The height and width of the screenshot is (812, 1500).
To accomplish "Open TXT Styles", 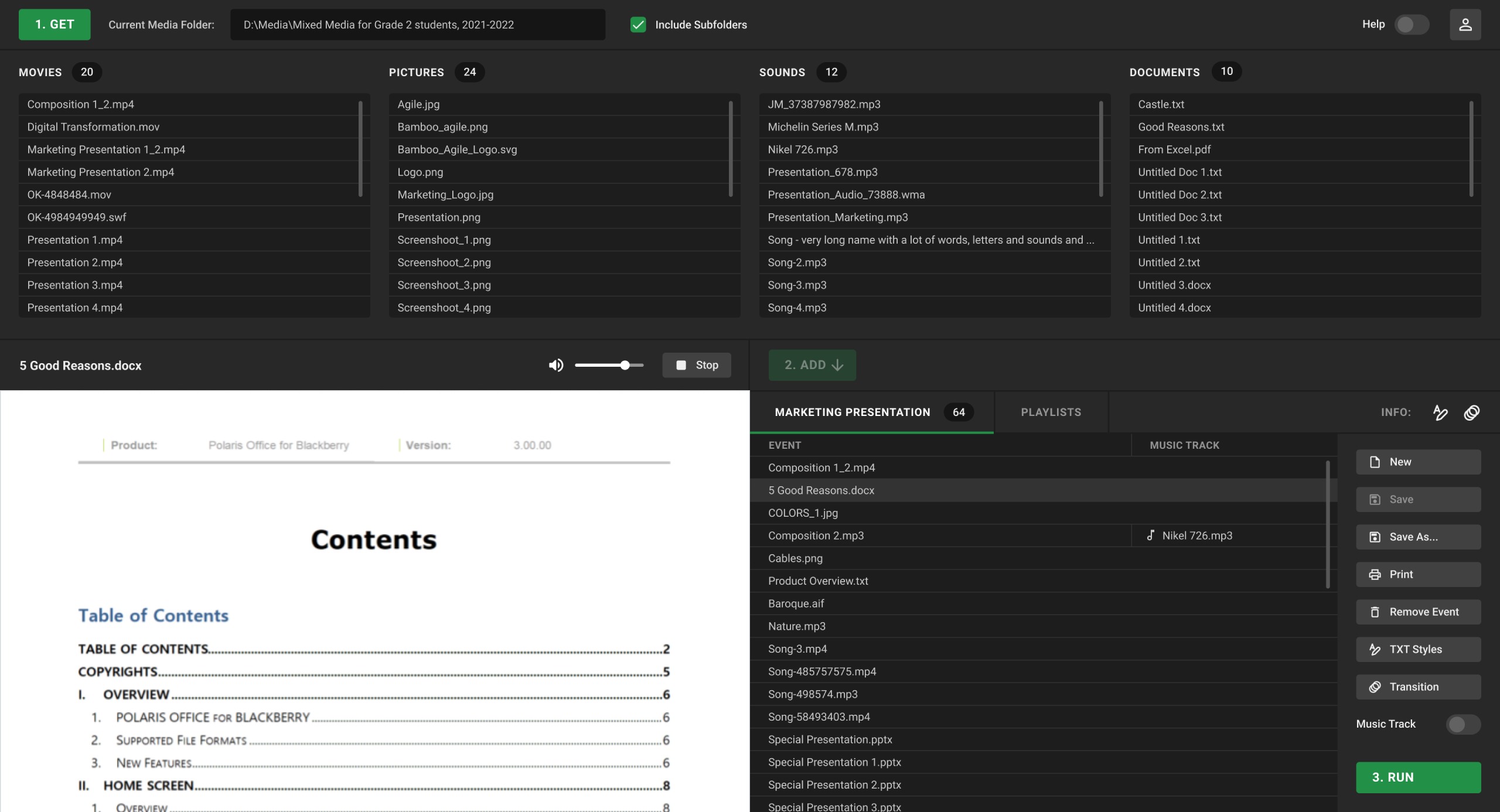I will (1418, 649).
